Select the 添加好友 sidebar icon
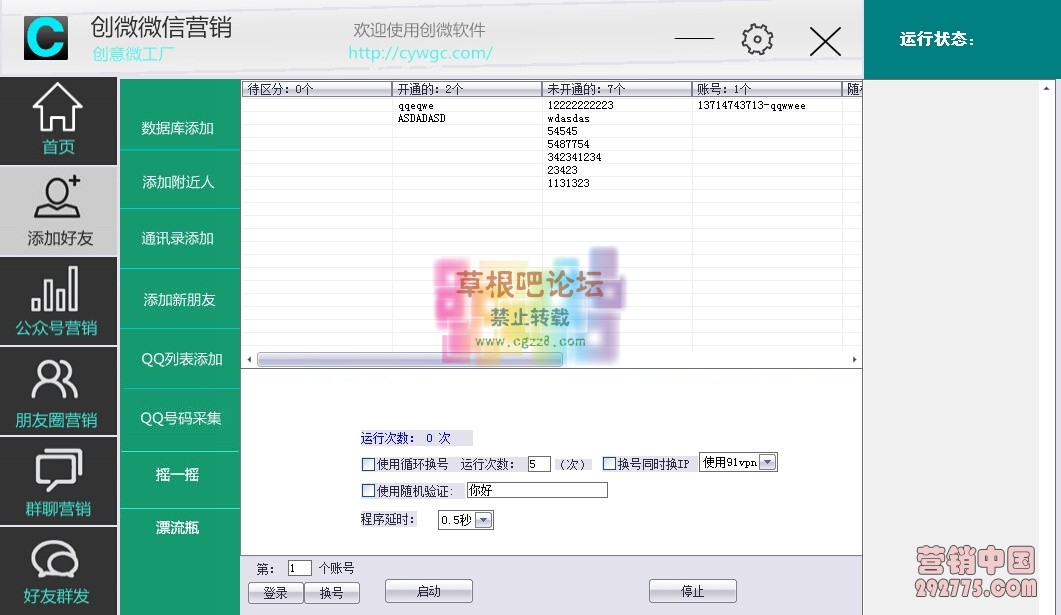Viewport: 1061px width, 615px height. [58, 210]
